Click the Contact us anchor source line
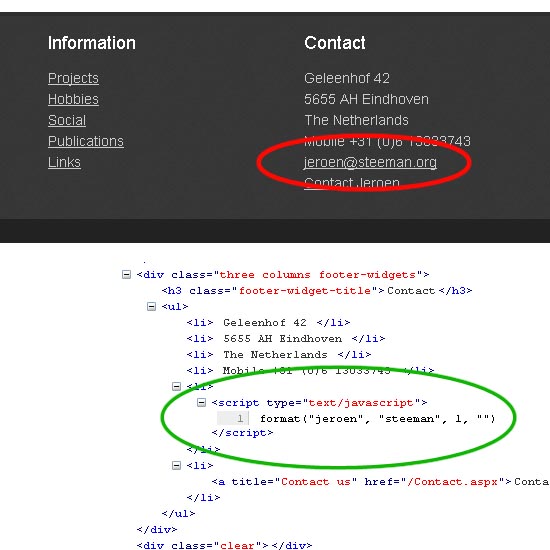The height and width of the screenshot is (550, 550). coord(381,482)
